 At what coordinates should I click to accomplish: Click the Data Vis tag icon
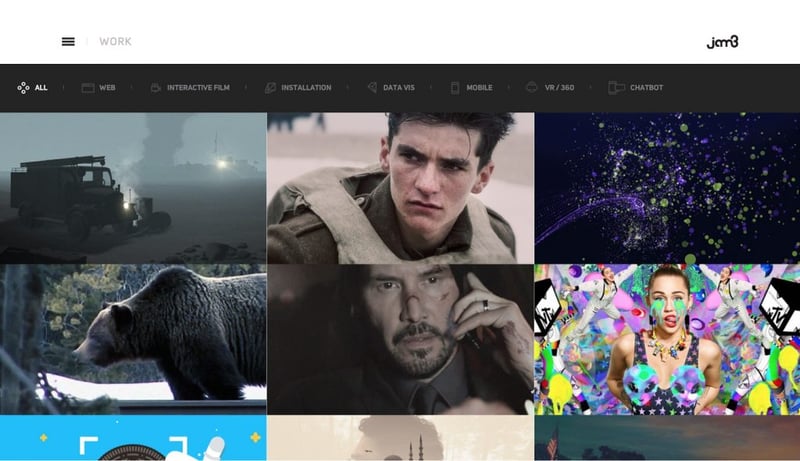(372, 88)
